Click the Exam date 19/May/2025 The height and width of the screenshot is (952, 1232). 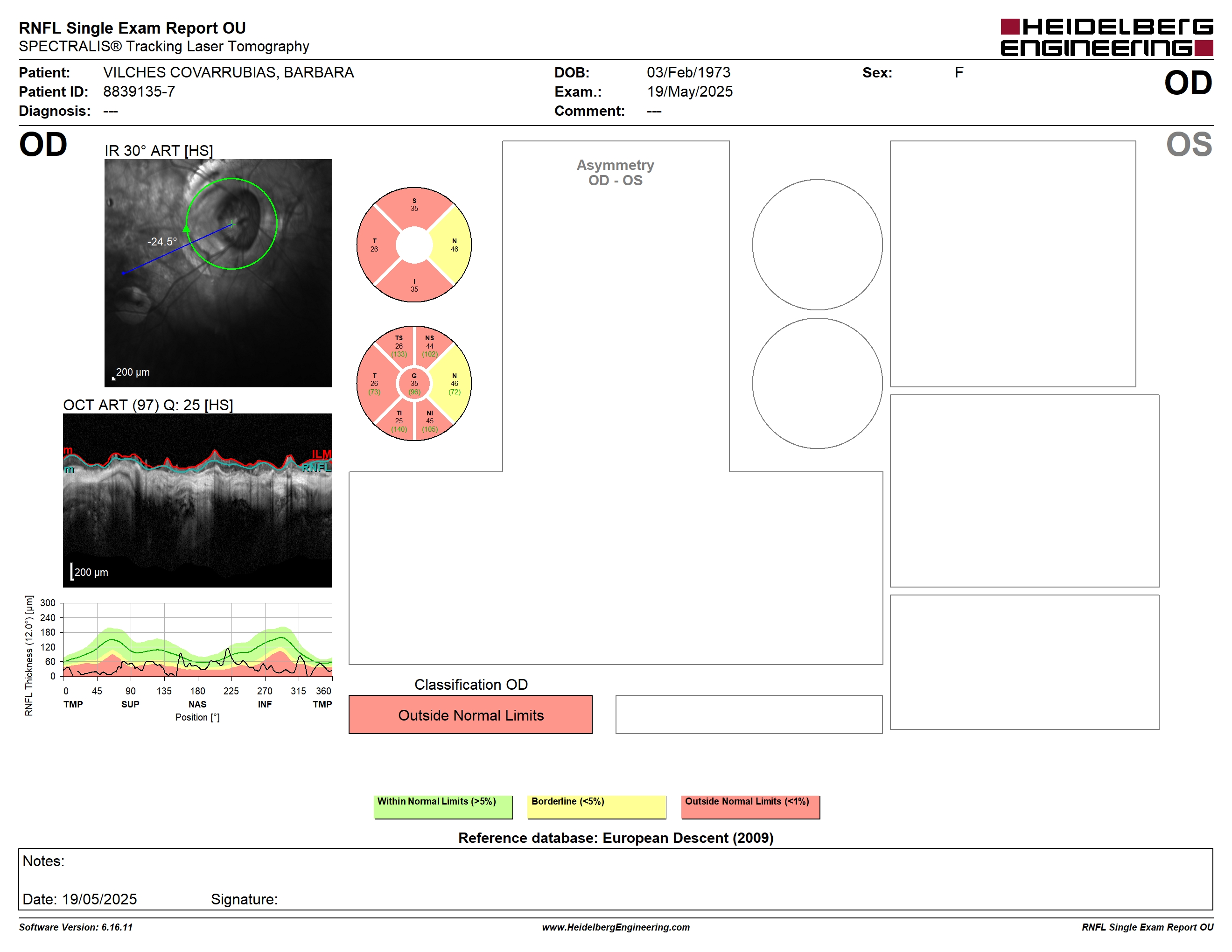[689, 91]
